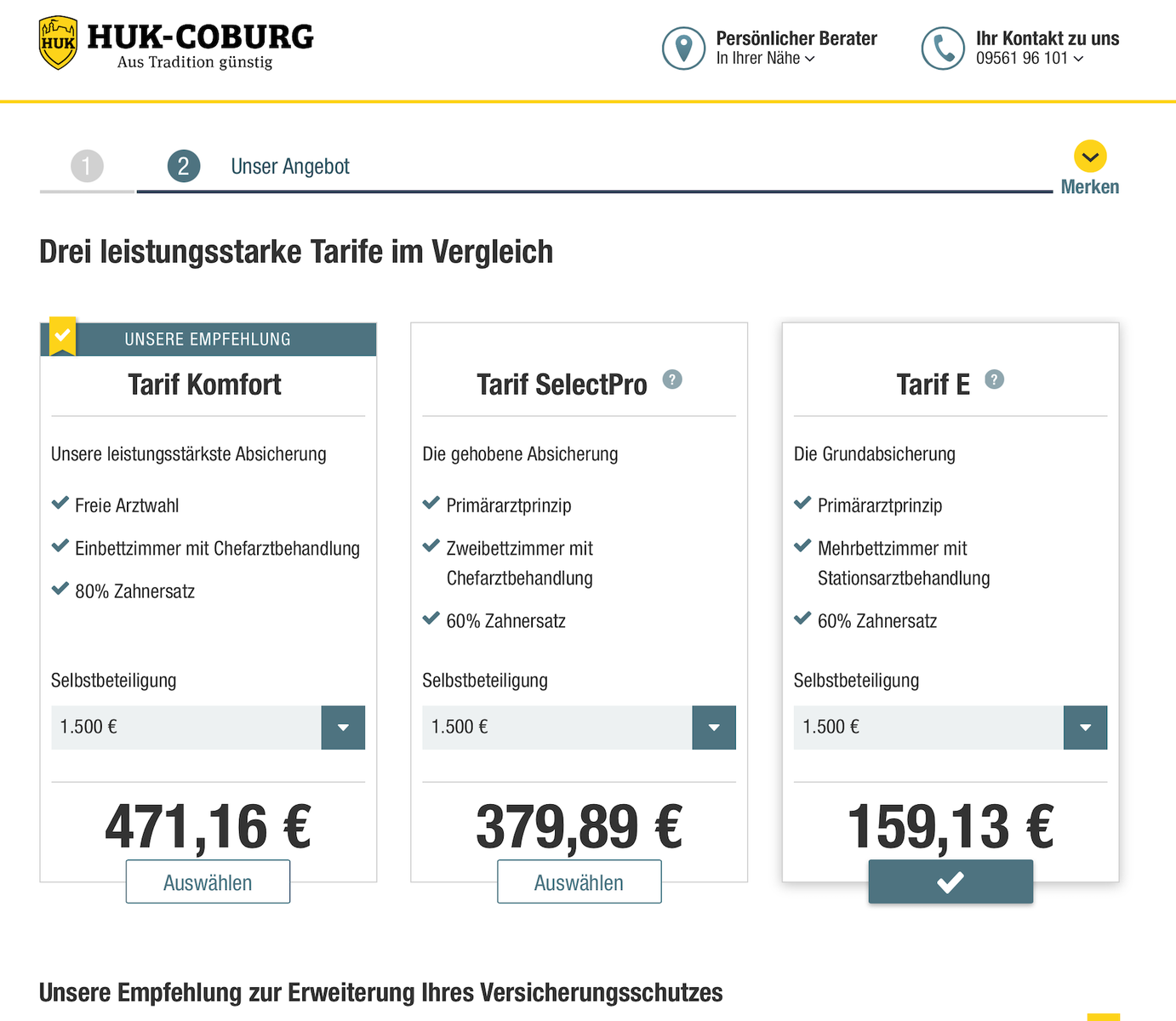Go back to step 1
This screenshot has width=1176, height=1021.
pos(87,166)
